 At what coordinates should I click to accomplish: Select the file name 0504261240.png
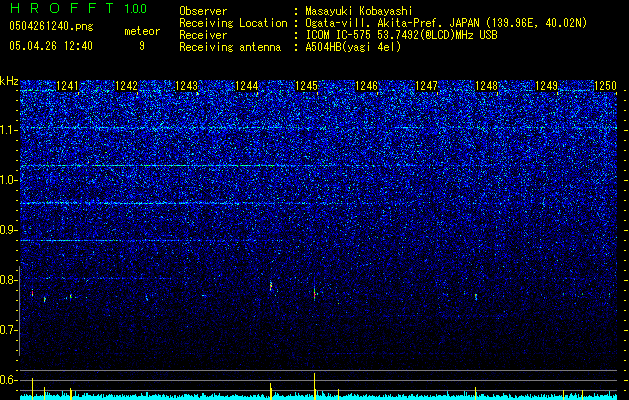click(51, 27)
